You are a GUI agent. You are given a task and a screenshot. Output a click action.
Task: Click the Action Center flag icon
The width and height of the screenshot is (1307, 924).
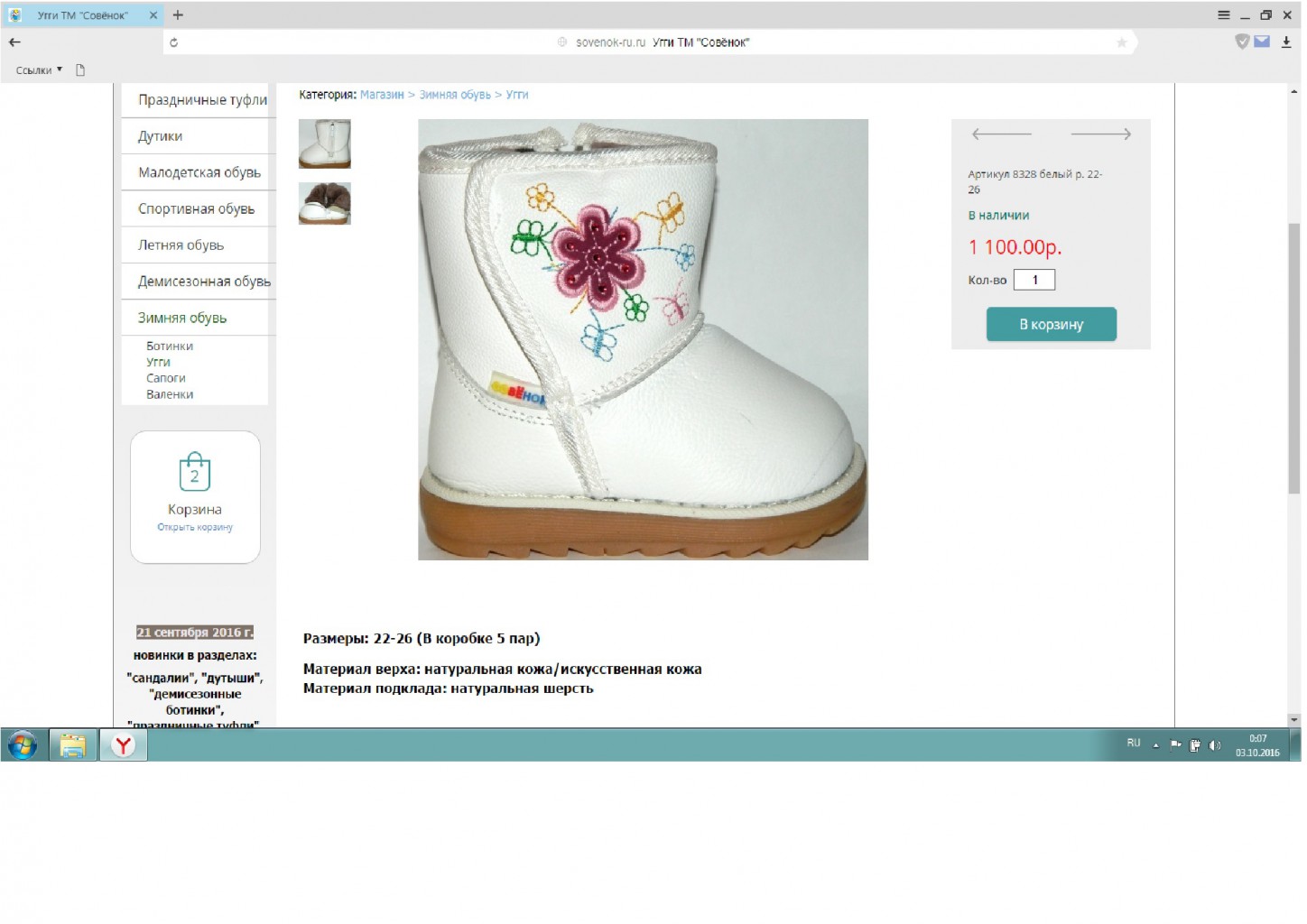click(x=1175, y=745)
